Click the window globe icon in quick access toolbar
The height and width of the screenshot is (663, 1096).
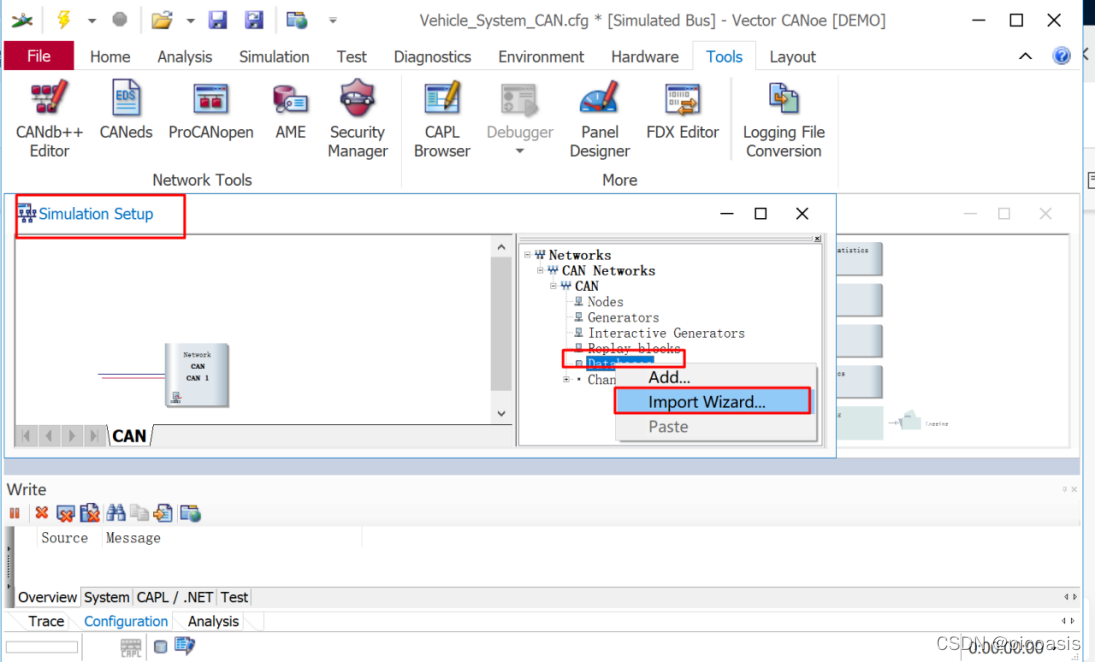[296, 20]
